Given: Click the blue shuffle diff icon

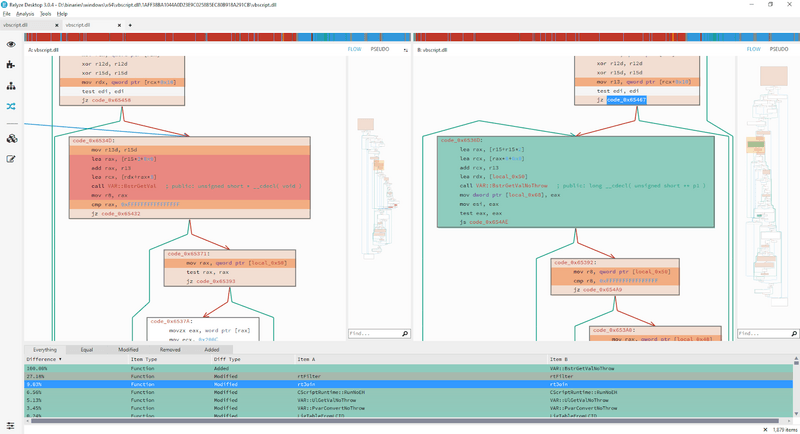Looking at the screenshot, I should click(11, 105).
